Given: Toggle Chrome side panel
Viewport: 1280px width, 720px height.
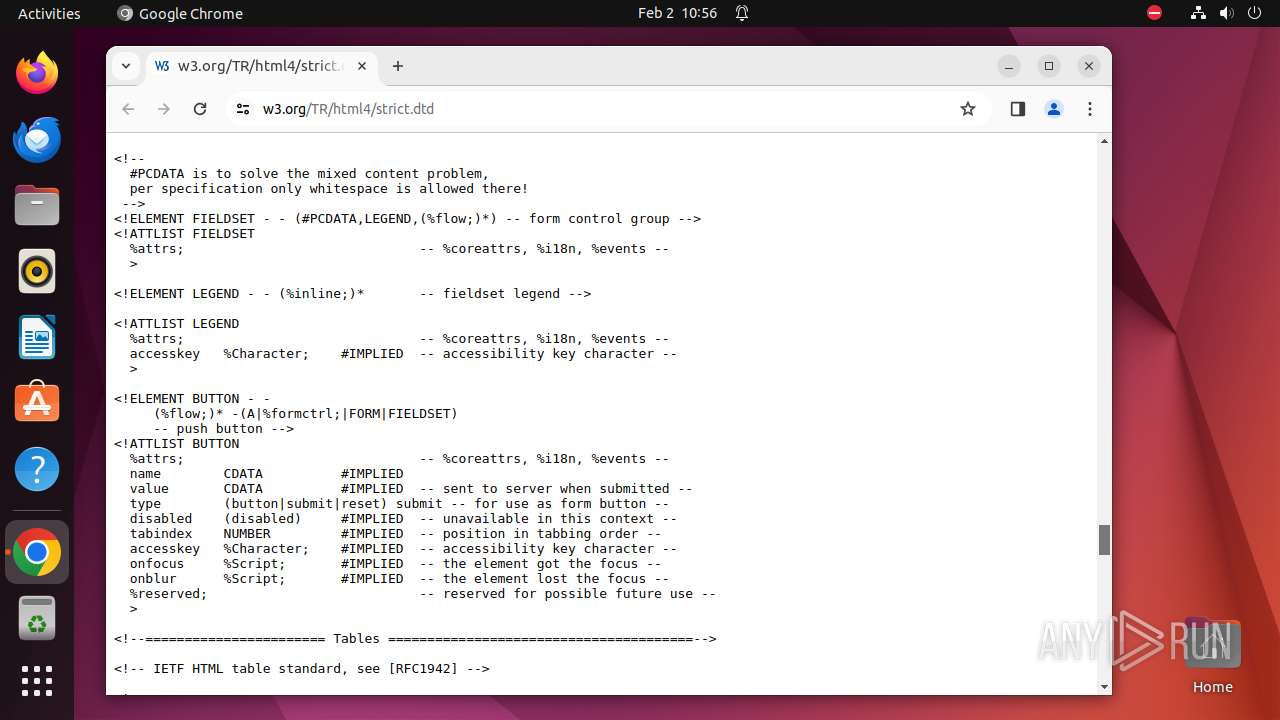Looking at the screenshot, I should coord(1018,109).
